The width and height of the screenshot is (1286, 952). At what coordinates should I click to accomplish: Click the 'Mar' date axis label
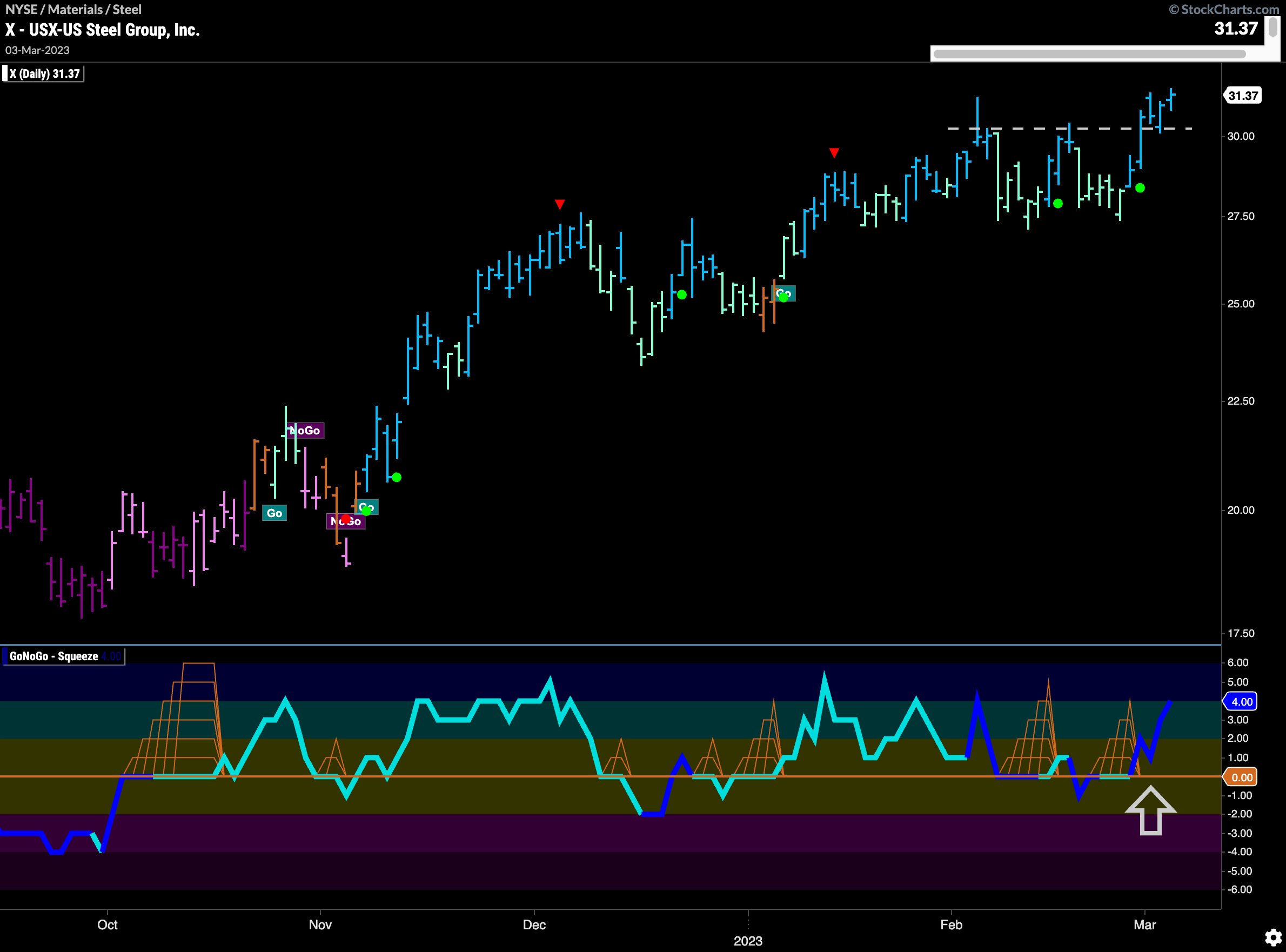click(1145, 925)
